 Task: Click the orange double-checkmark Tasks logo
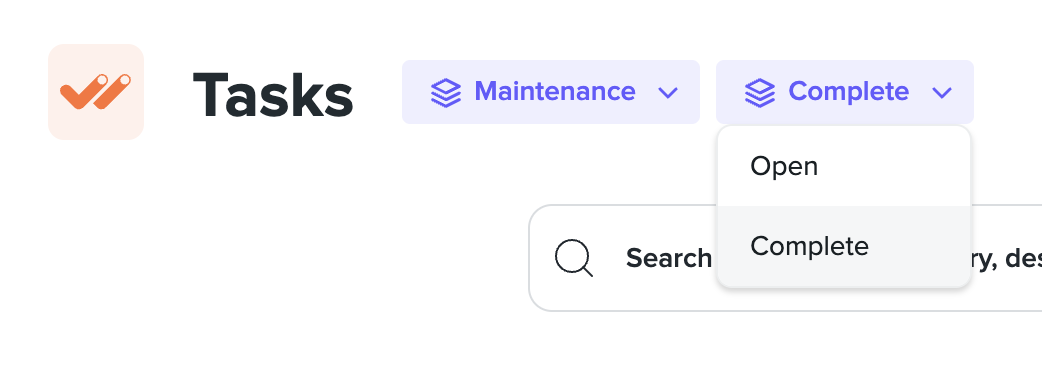[96, 92]
